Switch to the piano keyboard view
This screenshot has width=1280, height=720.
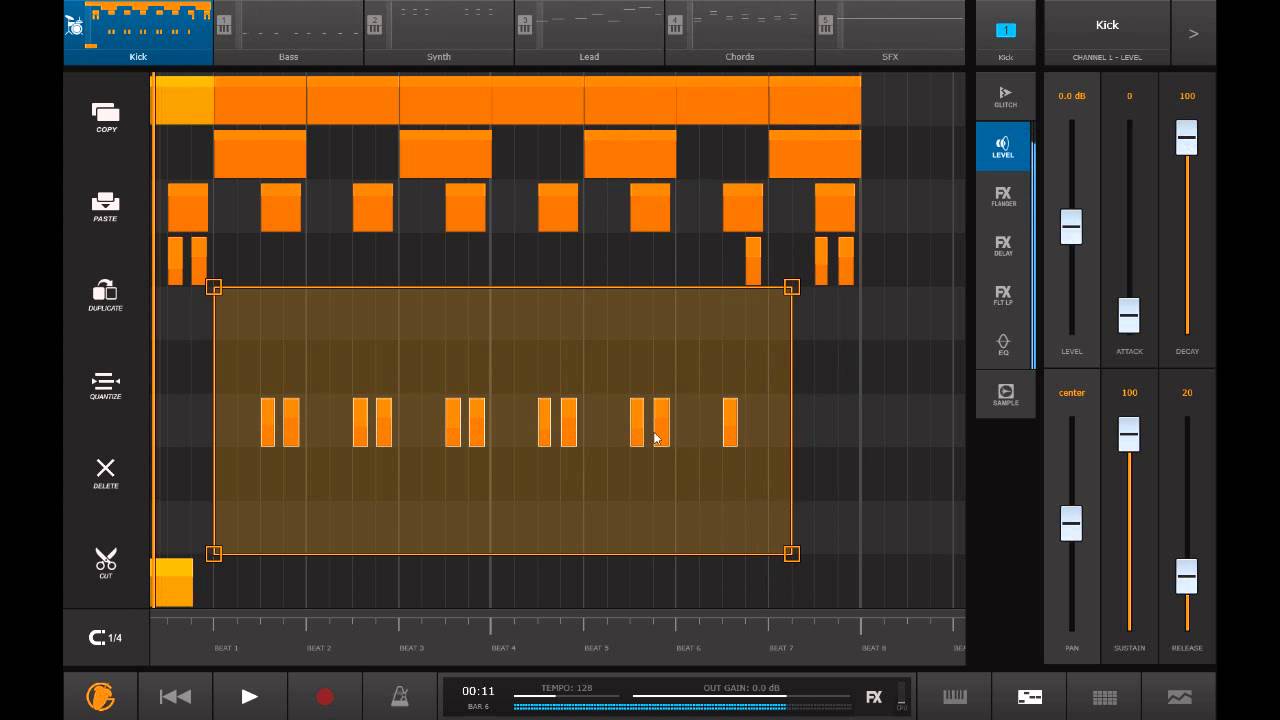[955, 696]
